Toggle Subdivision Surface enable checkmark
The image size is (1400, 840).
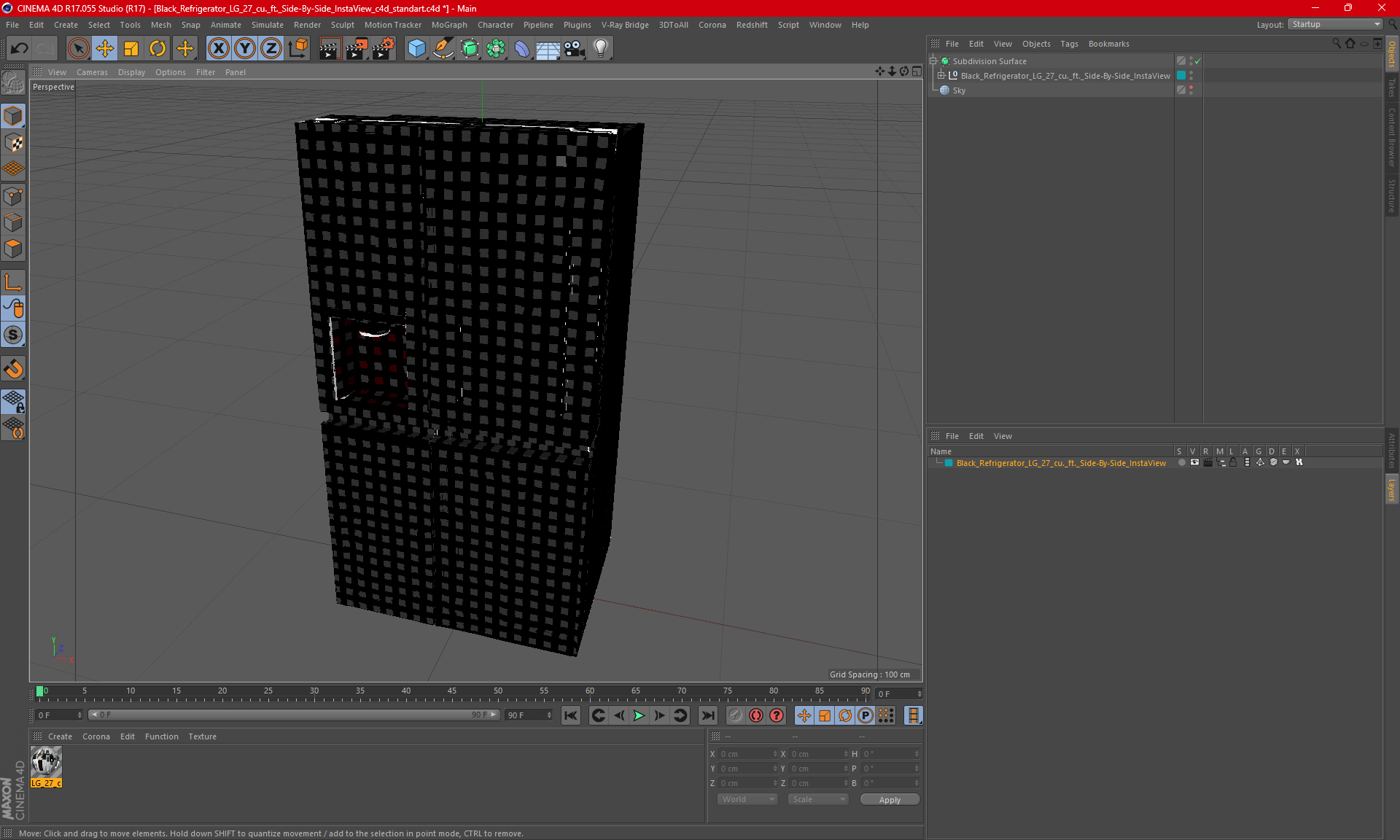pyautogui.click(x=1198, y=61)
